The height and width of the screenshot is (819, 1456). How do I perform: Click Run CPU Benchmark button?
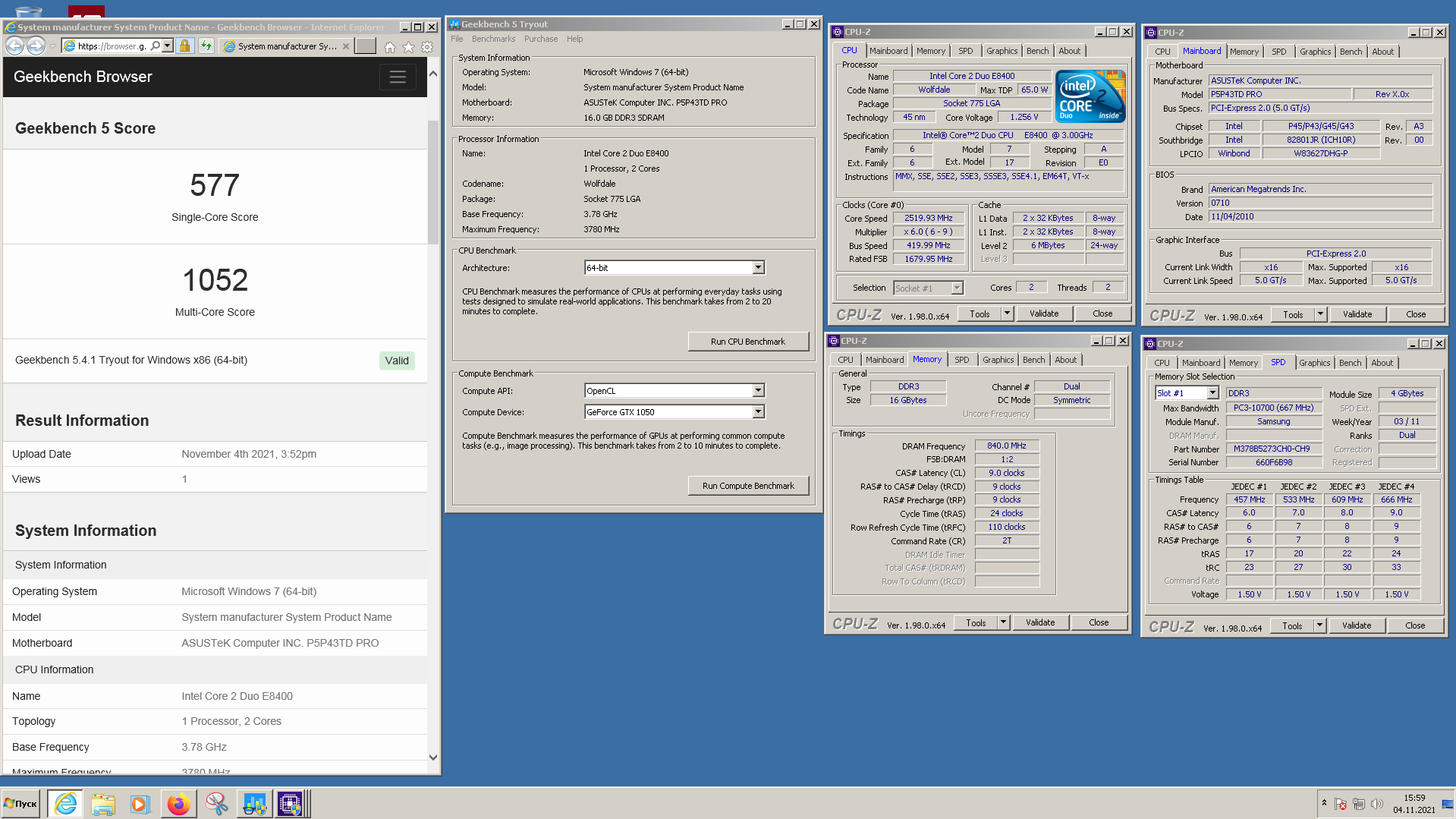point(747,342)
